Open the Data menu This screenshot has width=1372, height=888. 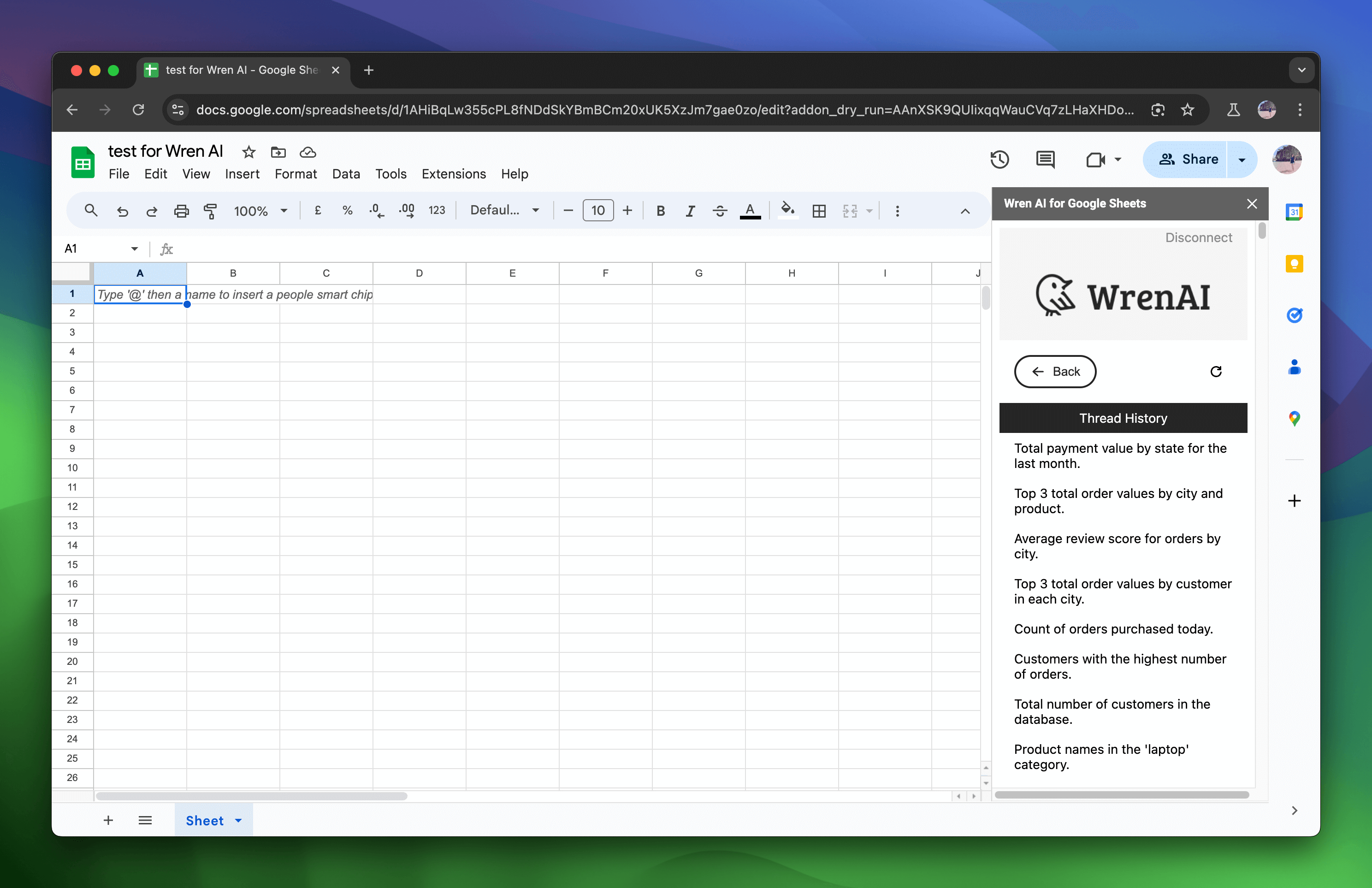pyautogui.click(x=346, y=174)
